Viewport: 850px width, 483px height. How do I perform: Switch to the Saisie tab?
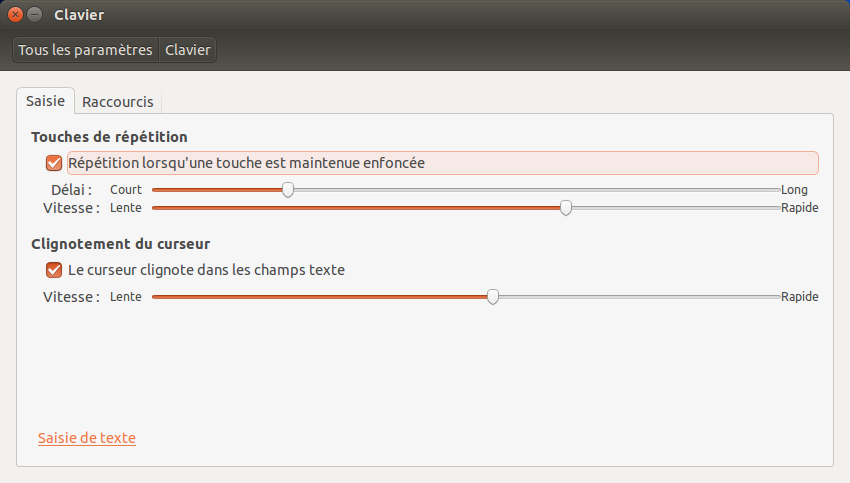tap(45, 101)
